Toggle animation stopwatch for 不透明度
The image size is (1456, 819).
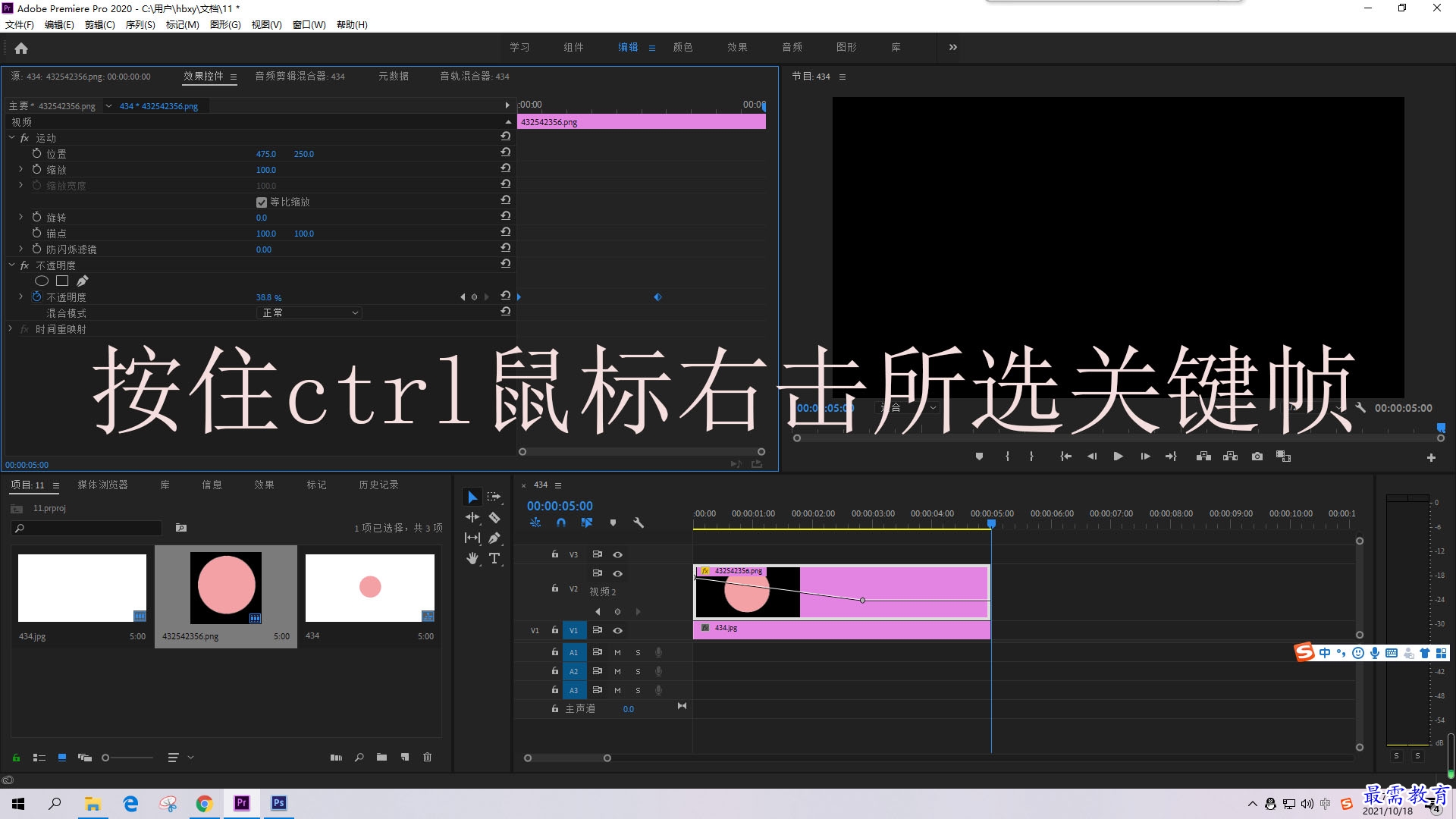click(x=36, y=297)
